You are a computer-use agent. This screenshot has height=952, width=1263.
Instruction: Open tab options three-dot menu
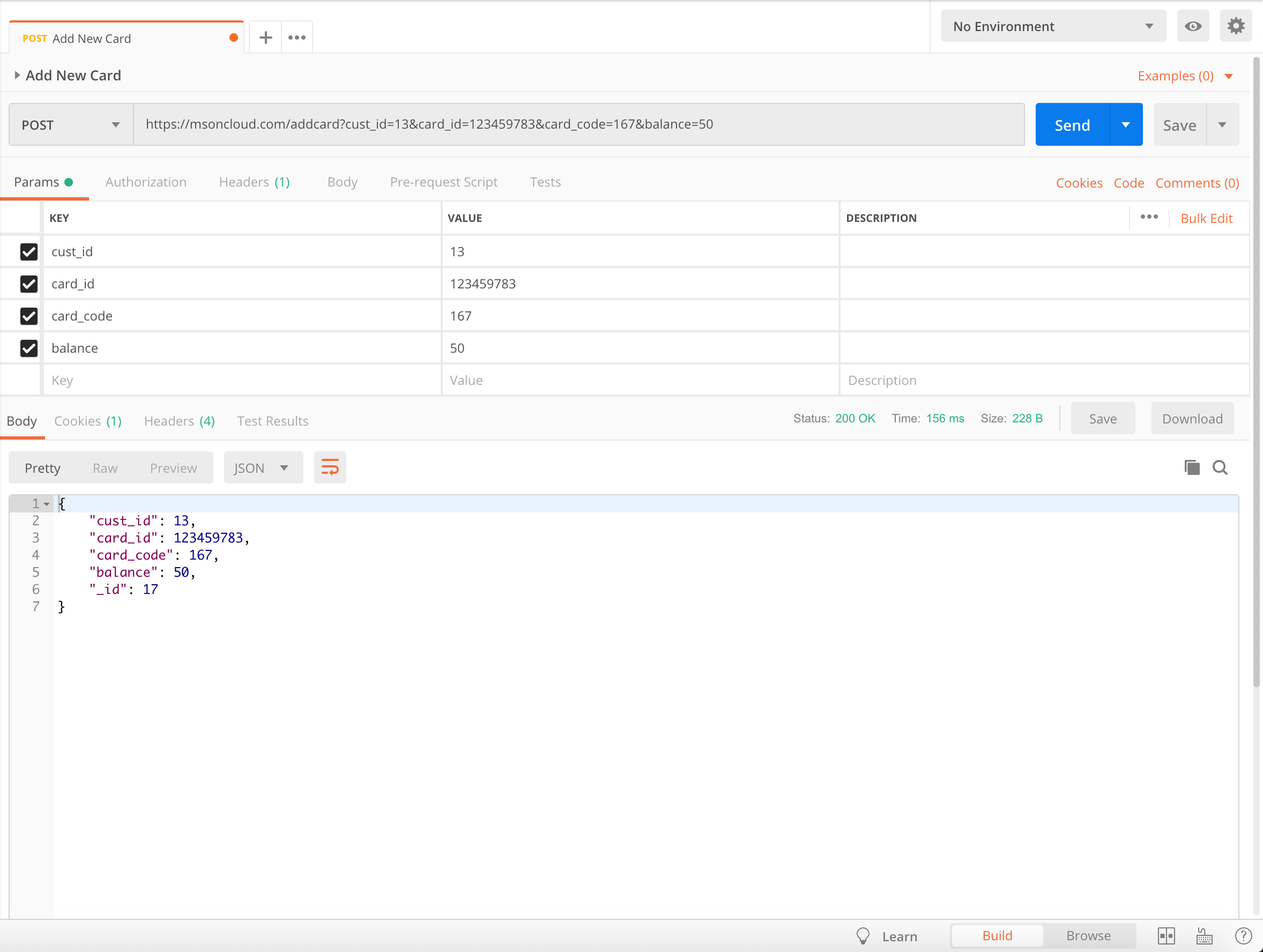[x=297, y=38]
